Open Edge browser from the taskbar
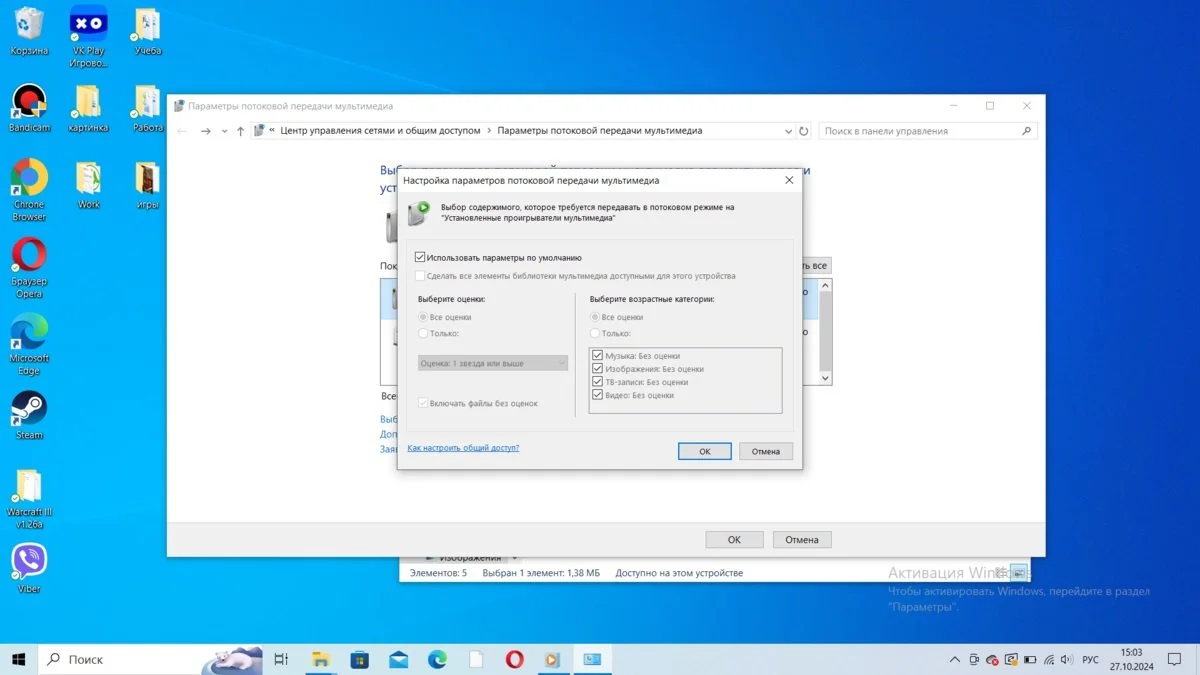This screenshot has height=675, width=1200. 437,659
